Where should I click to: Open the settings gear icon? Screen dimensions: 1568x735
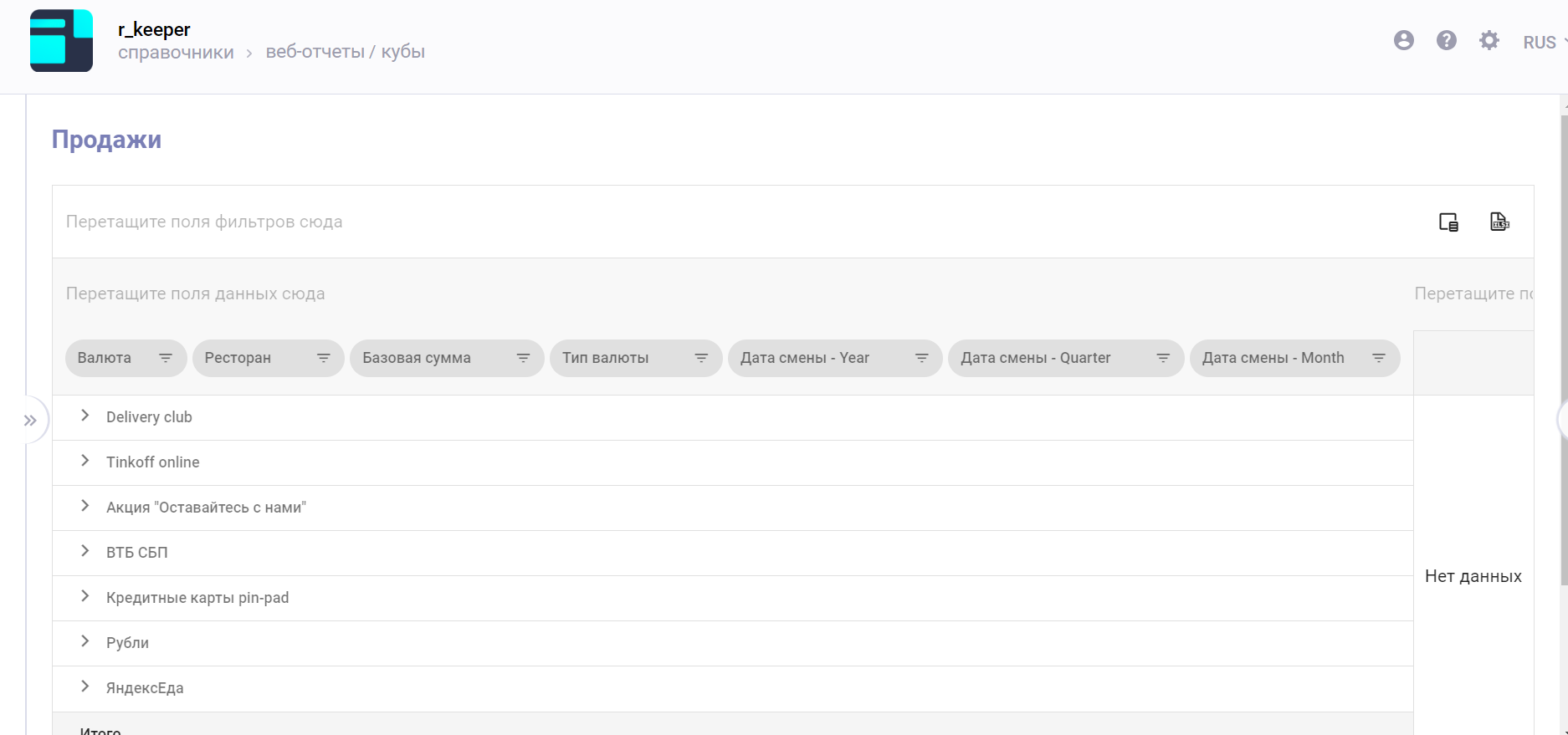click(x=1489, y=40)
